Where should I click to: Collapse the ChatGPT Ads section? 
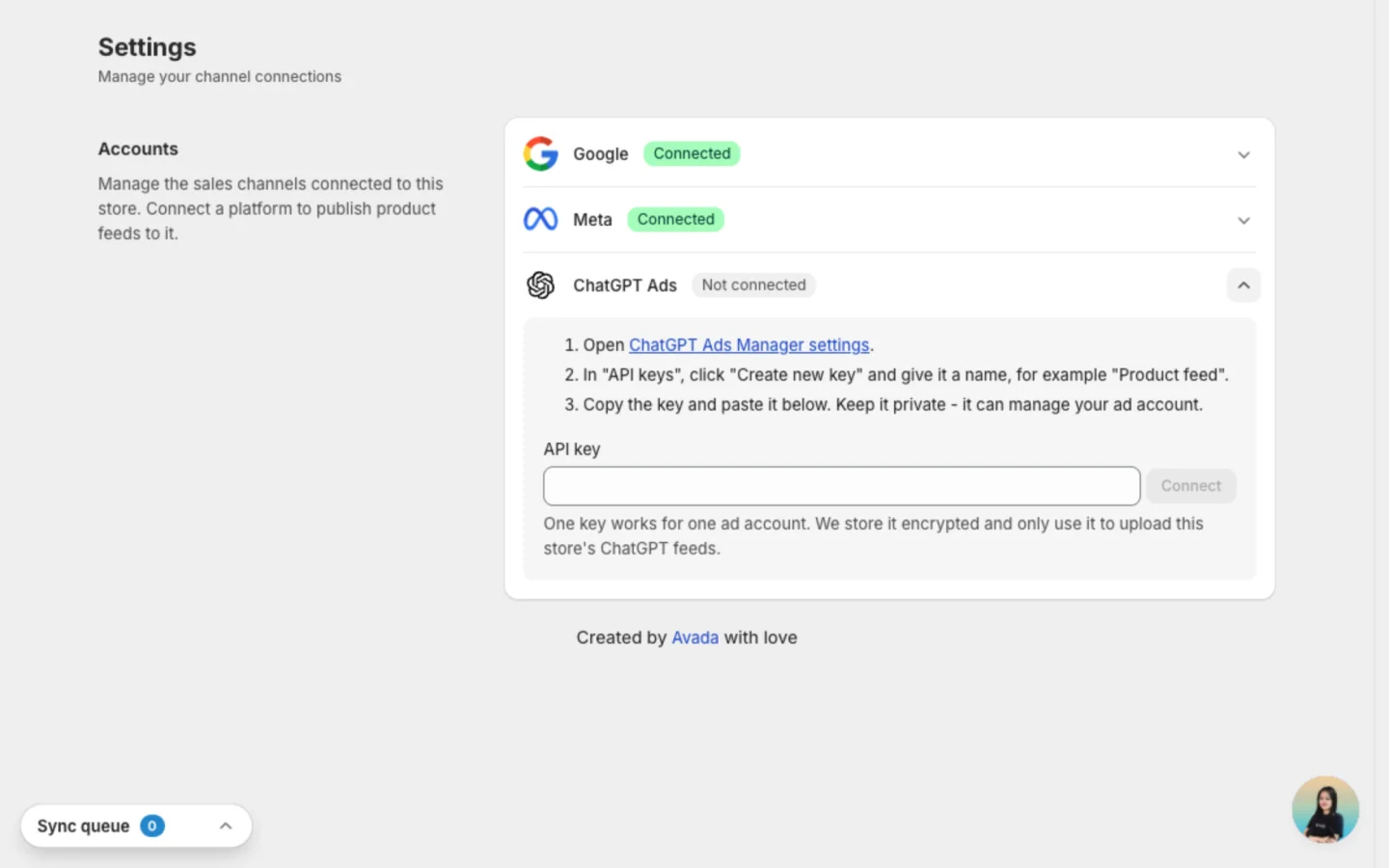click(x=1243, y=285)
